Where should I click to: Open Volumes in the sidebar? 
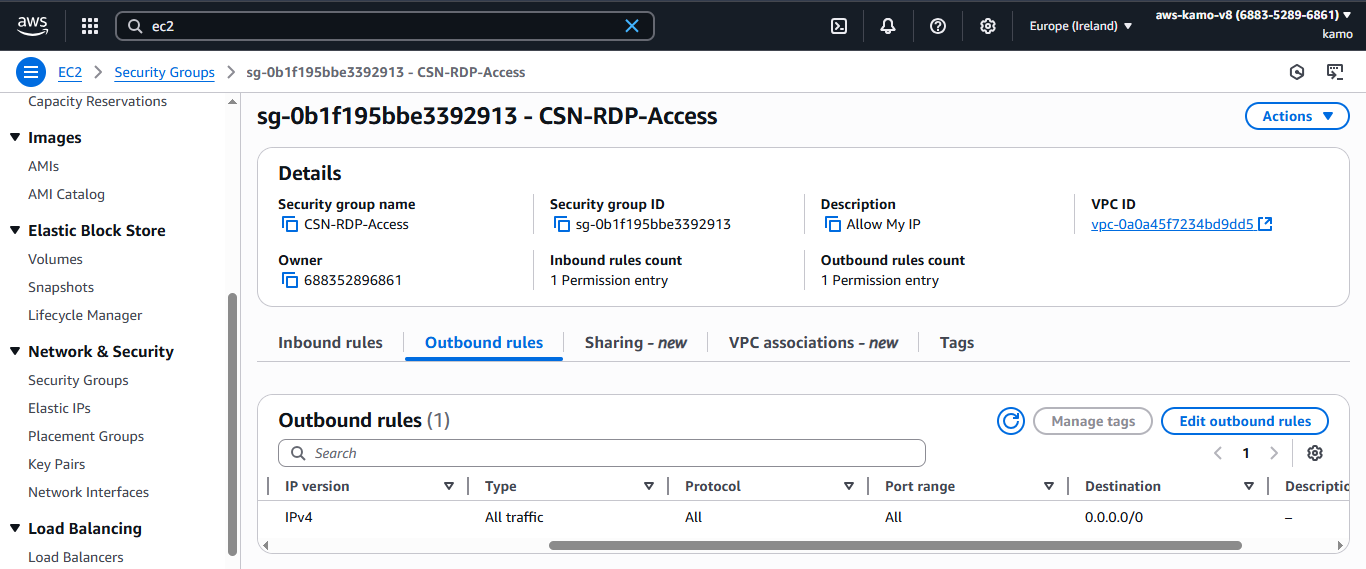coord(55,259)
